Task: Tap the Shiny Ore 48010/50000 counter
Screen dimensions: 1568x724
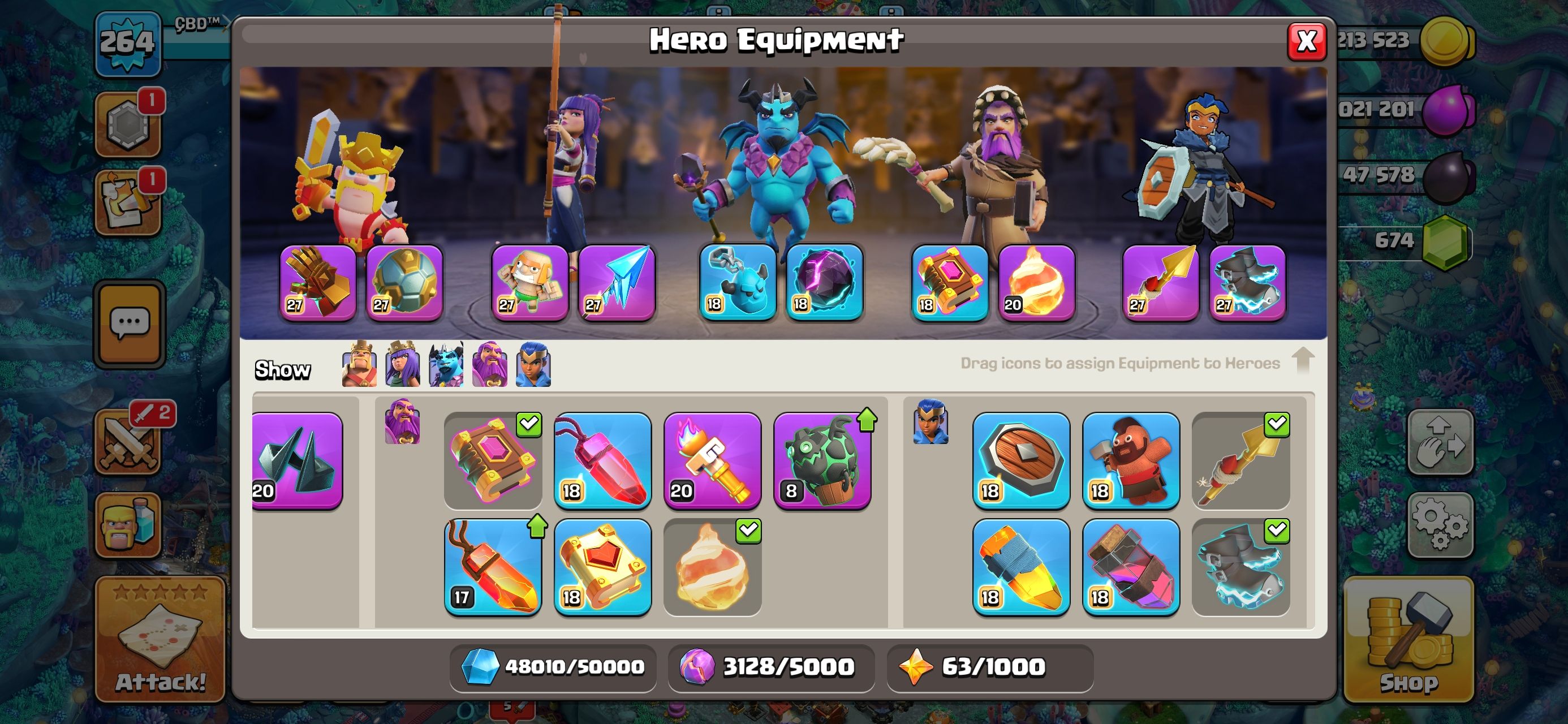Action: tap(553, 667)
